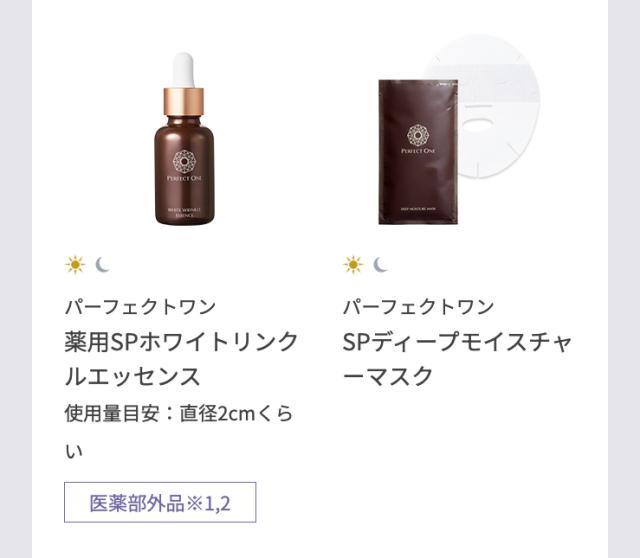Click the PERFECT ONE text on the pouch
The image size is (640, 558).
click(x=418, y=151)
